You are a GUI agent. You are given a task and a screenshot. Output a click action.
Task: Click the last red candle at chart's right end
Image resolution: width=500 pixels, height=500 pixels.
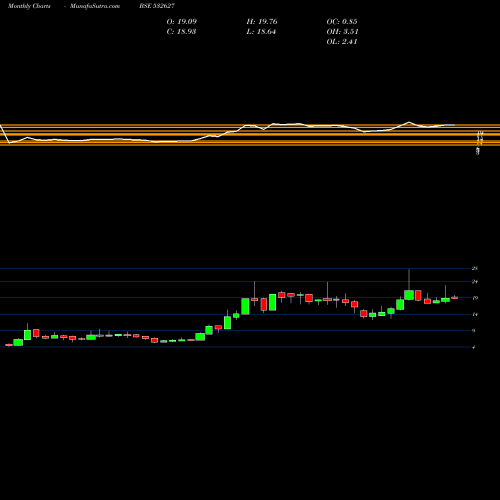455,297
